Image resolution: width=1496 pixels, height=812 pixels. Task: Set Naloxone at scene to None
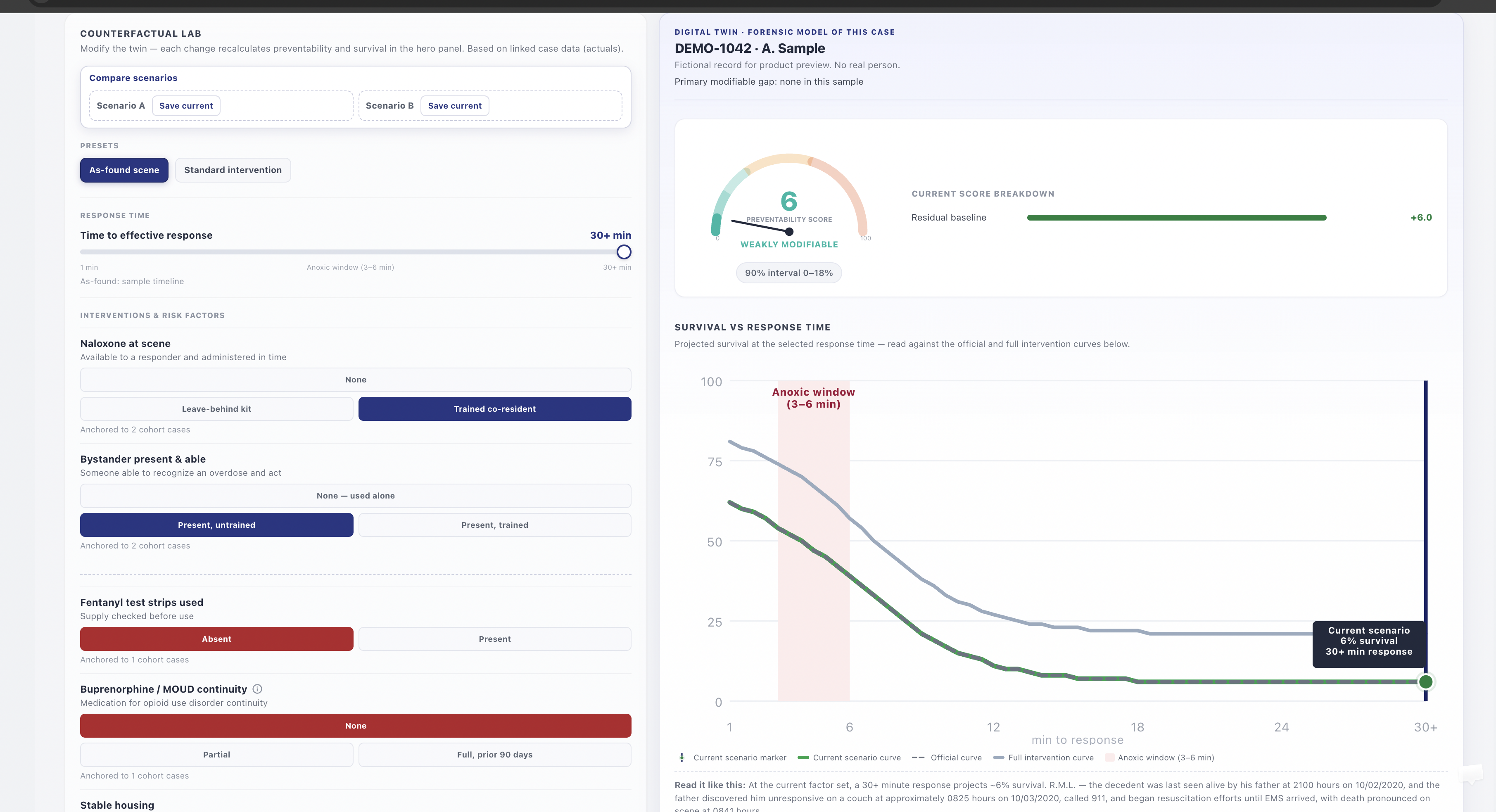click(356, 380)
